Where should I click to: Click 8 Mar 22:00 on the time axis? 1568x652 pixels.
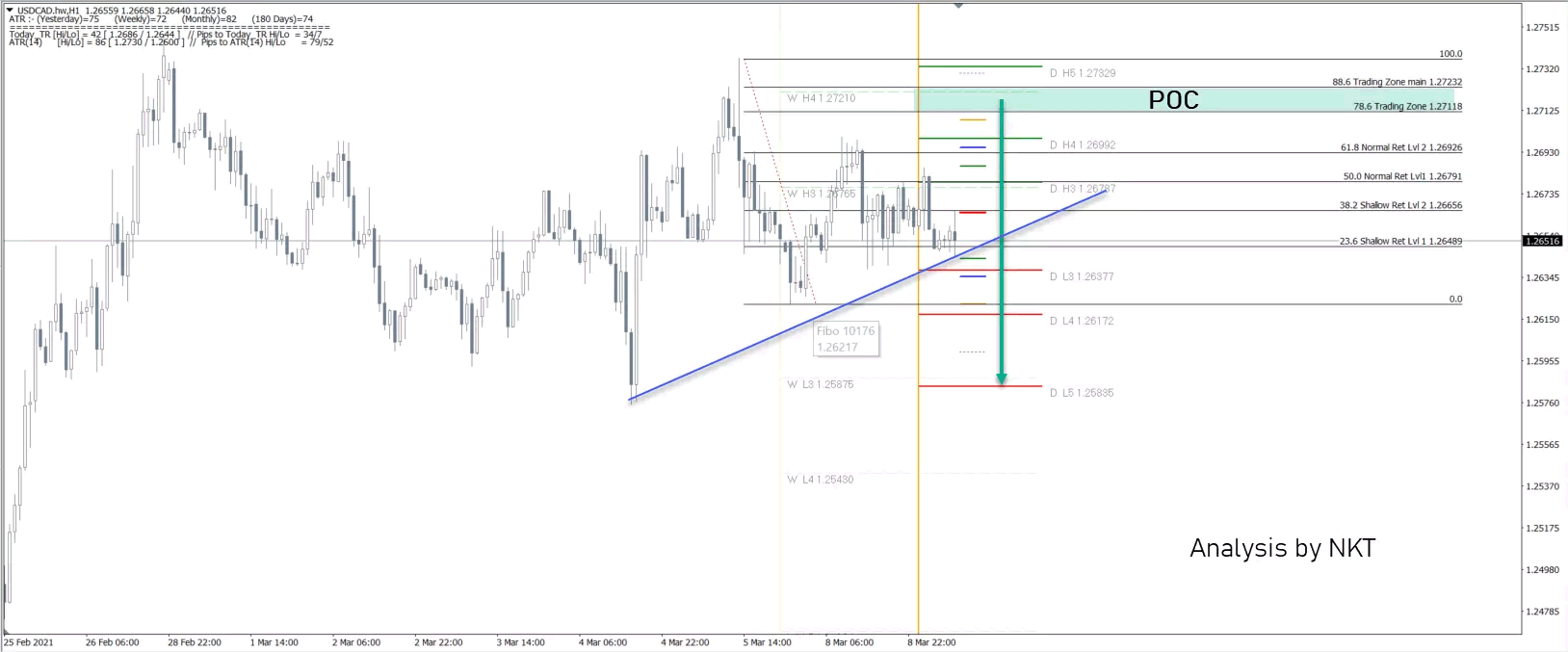[931, 642]
